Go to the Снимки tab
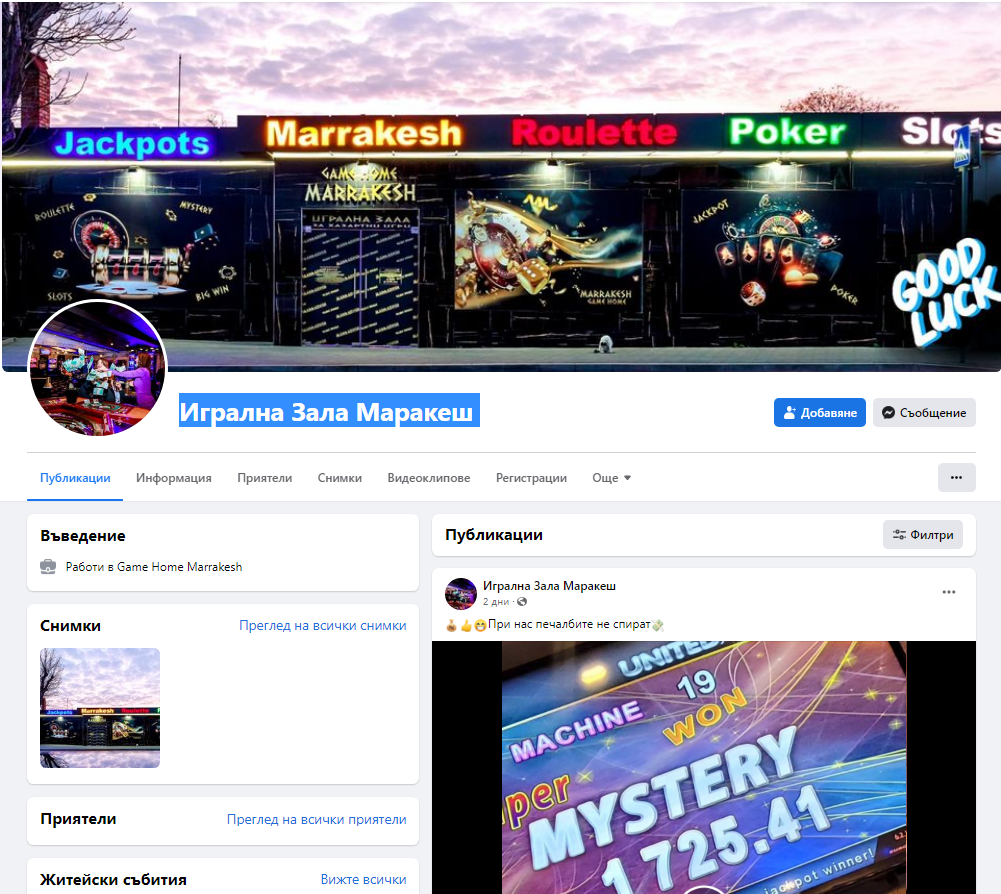Screen dimensions: 1001x894 (340, 478)
